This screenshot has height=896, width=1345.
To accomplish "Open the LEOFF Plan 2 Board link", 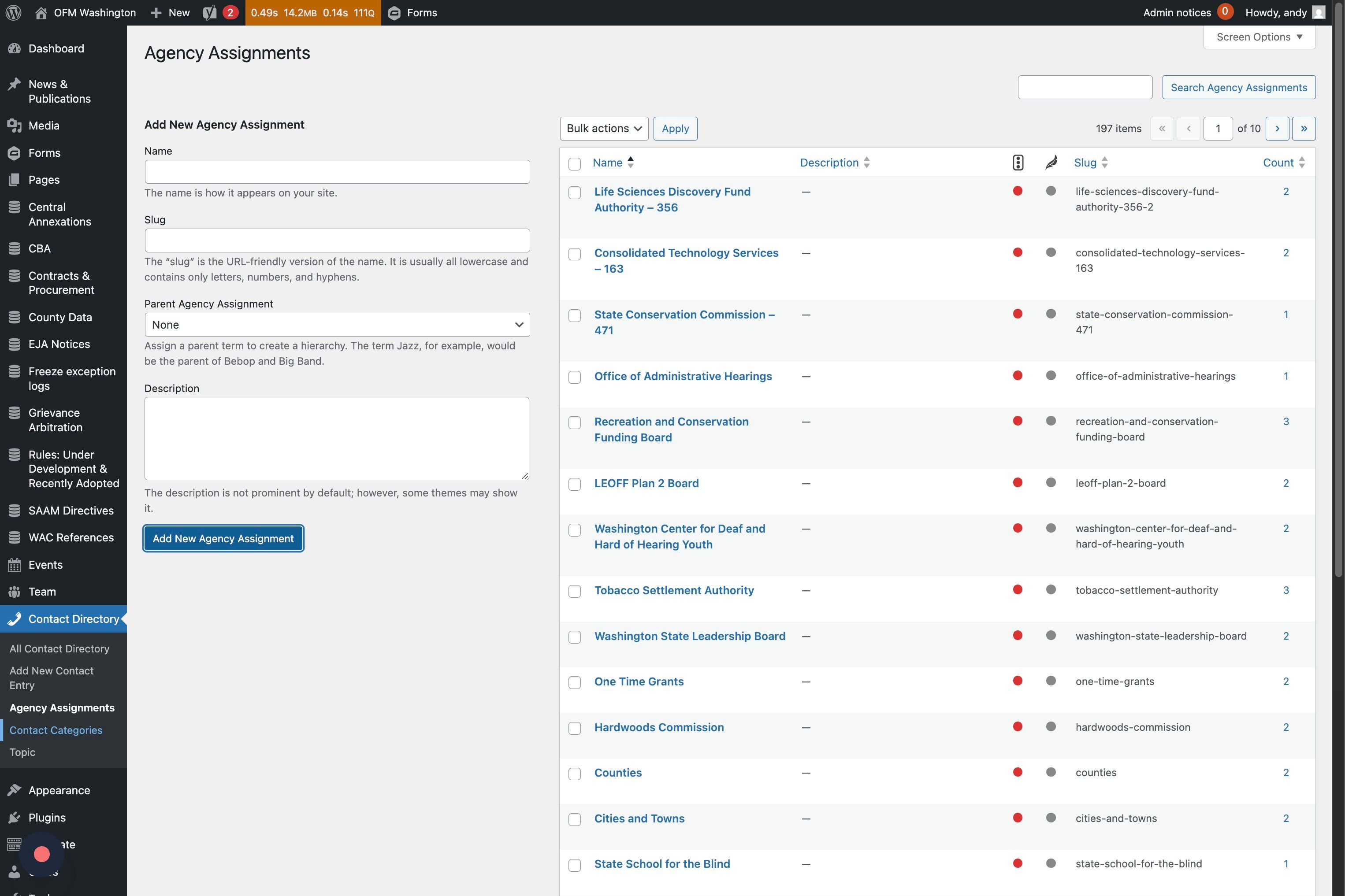I will pyautogui.click(x=646, y=483).
